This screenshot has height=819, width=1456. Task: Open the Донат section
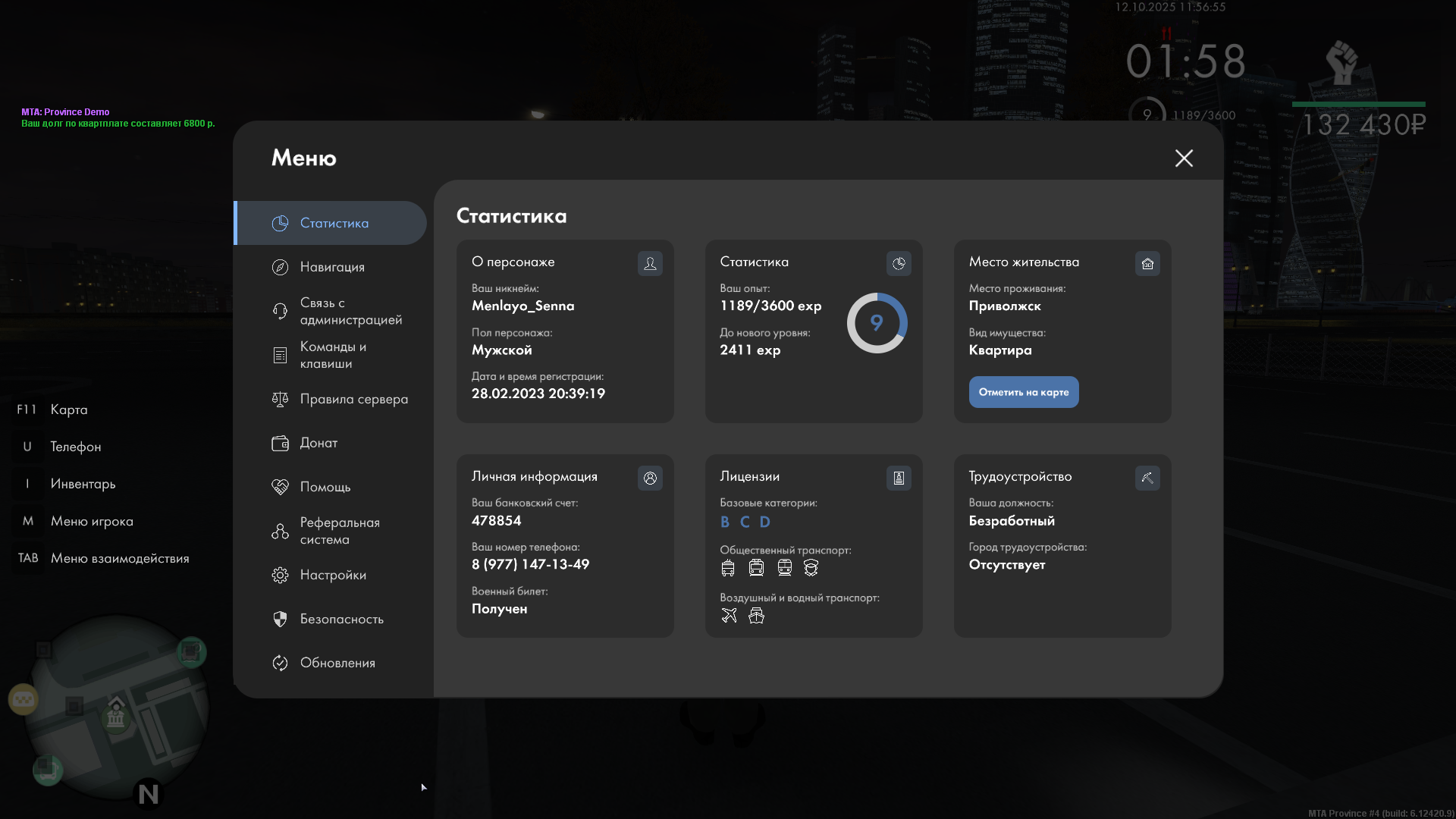pyautogui.click(x=318, y=443)
